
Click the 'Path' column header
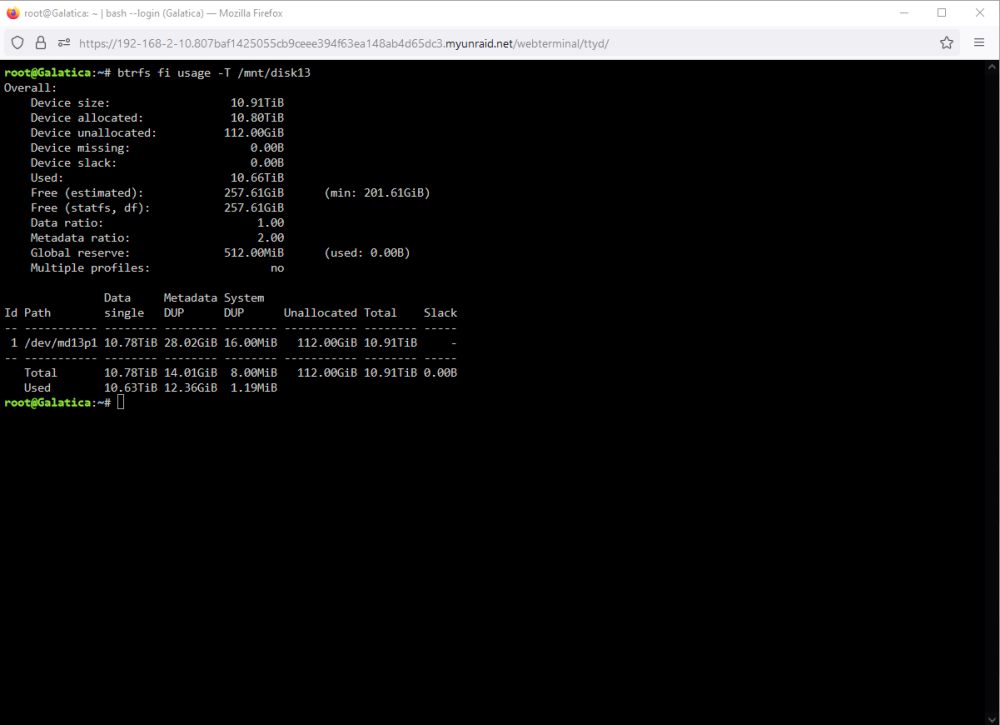coord(37,312)
